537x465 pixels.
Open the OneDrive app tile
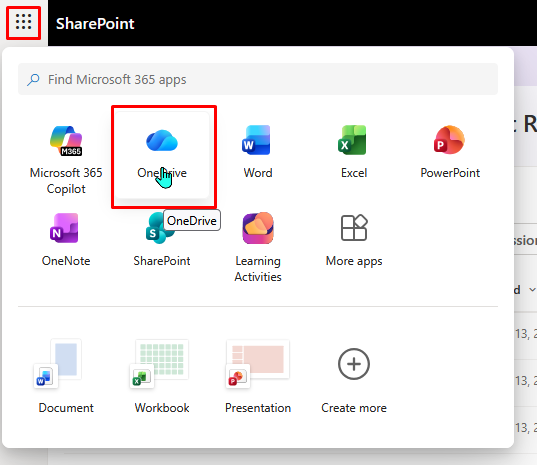coord(162,155)
